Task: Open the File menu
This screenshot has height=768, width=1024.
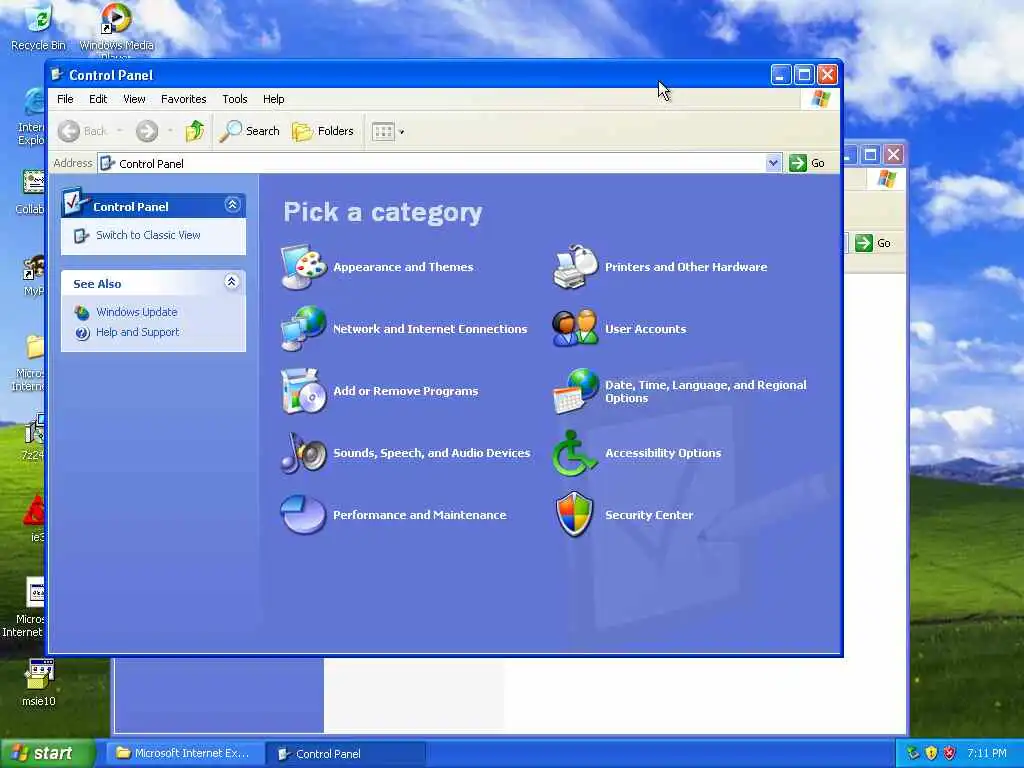Action: point(65,99)
